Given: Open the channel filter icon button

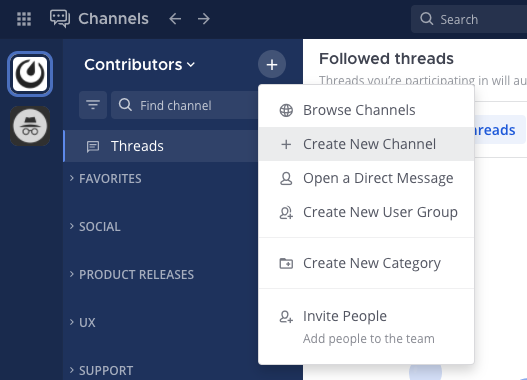Looking at the screenshot, I should (x=93, y=105).
